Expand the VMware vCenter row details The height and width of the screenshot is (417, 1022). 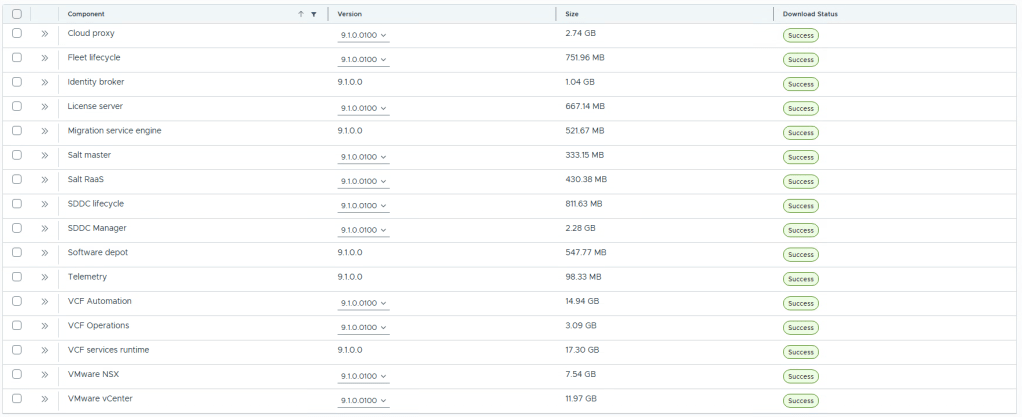(44, 399)
